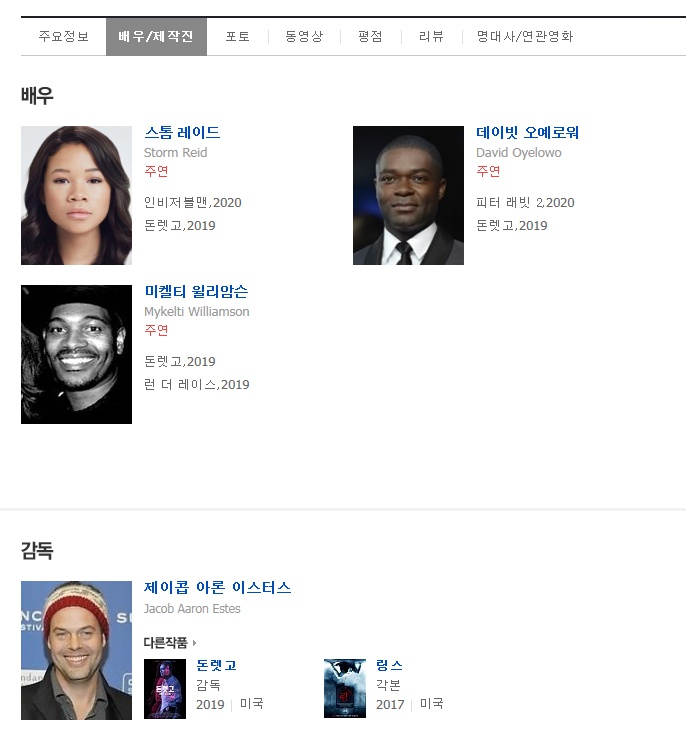The height and width of the screenshot is (741, 686).
Task: Click director Jacob Aaron Estes's photo
Action: pos(77,650)
